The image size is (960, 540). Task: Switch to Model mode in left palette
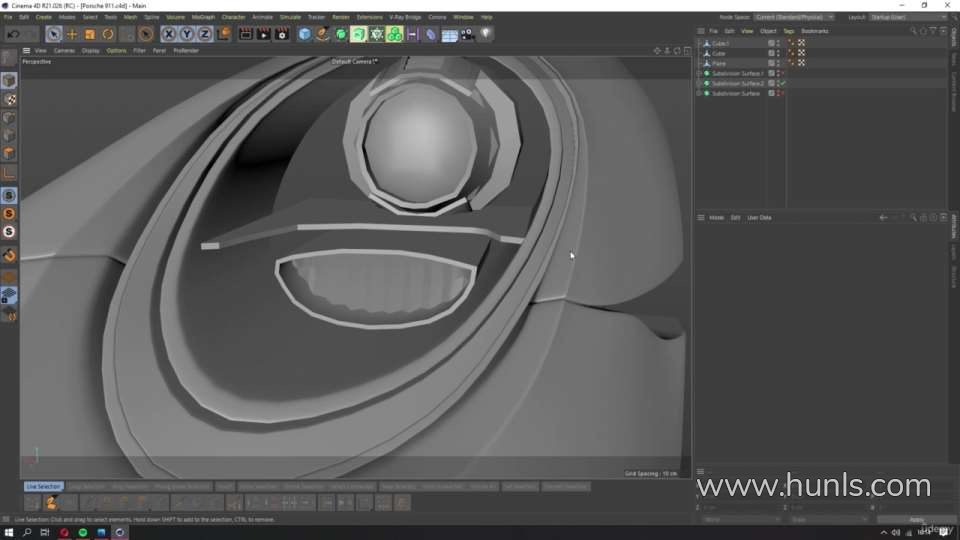point(9,80)
